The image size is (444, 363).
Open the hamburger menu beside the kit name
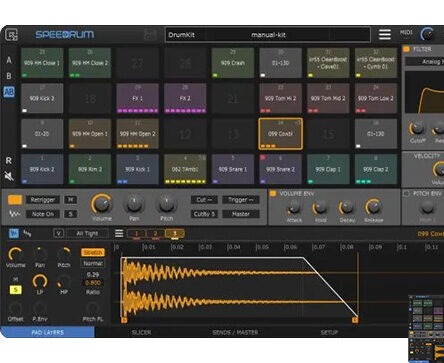click(385, 34)
